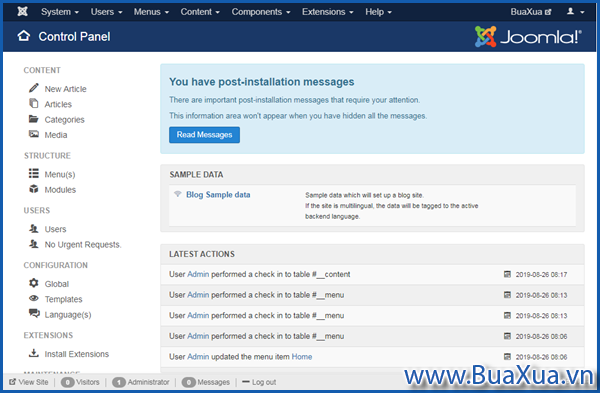Image resolution: width=600 pixels, height=393 pixels.
Task: Open Modules in the sidebar
Action: click(x=60, y=190)
